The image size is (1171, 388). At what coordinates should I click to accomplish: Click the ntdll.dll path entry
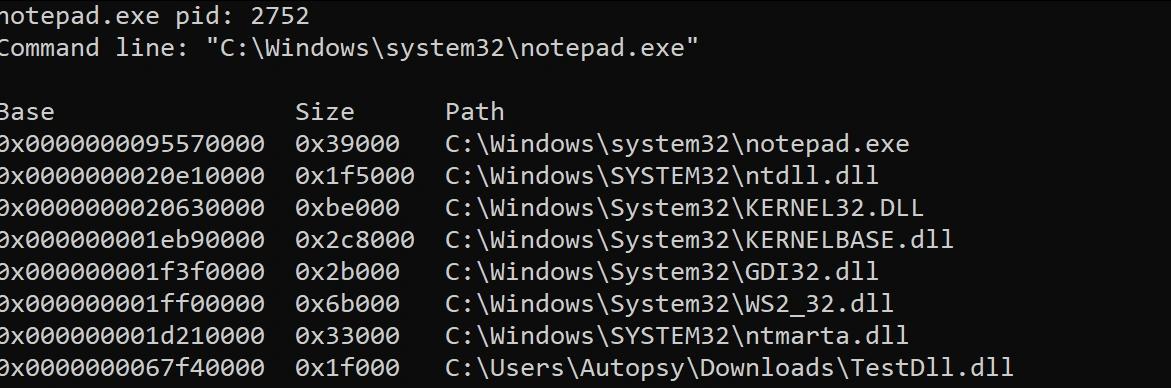[x=662, y=176]
